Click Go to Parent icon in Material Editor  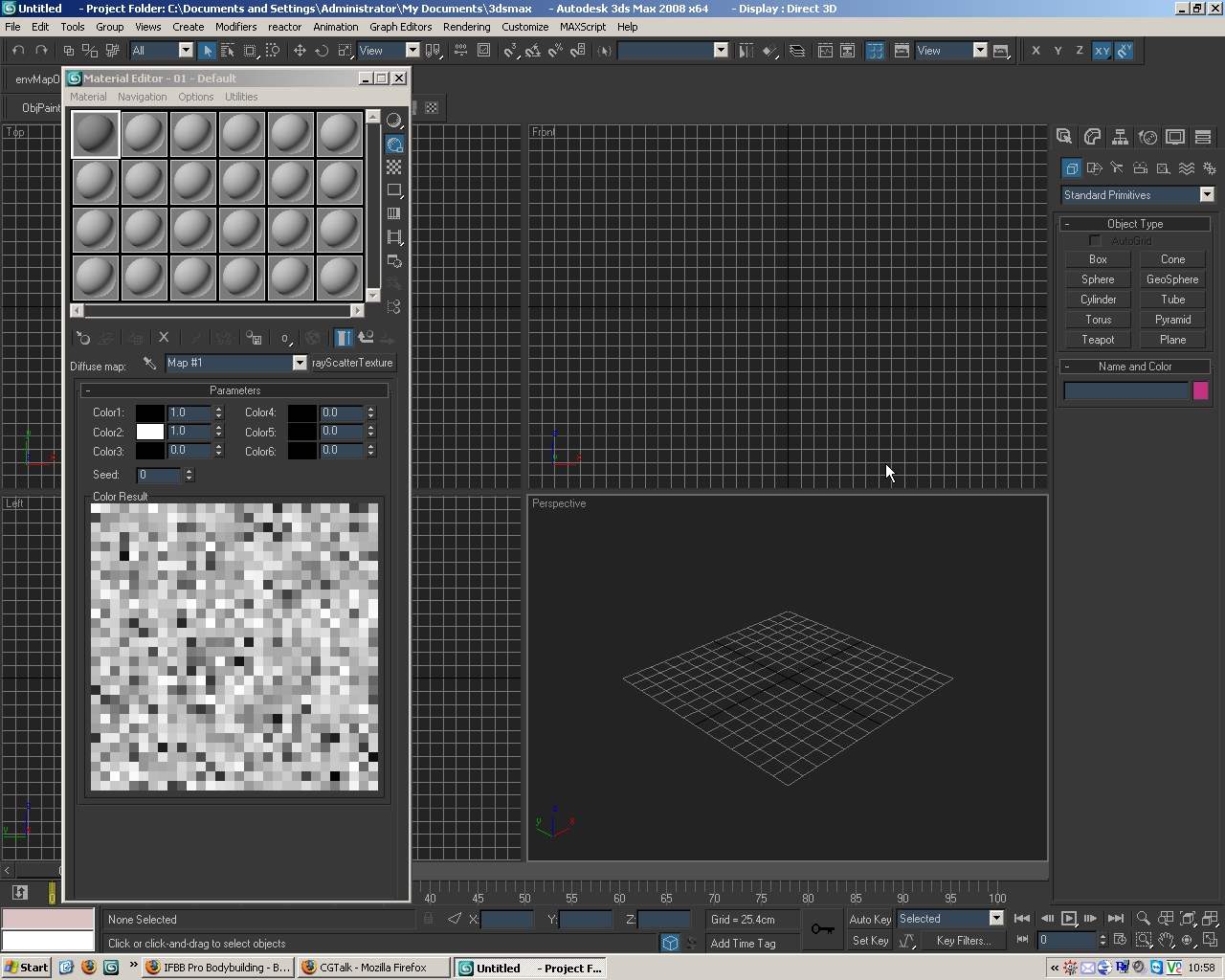click(x=366, y=338)
